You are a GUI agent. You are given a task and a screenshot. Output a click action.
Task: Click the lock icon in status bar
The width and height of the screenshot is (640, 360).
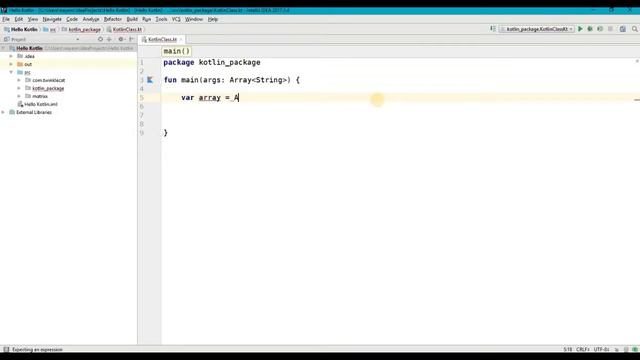click(617, 349)
